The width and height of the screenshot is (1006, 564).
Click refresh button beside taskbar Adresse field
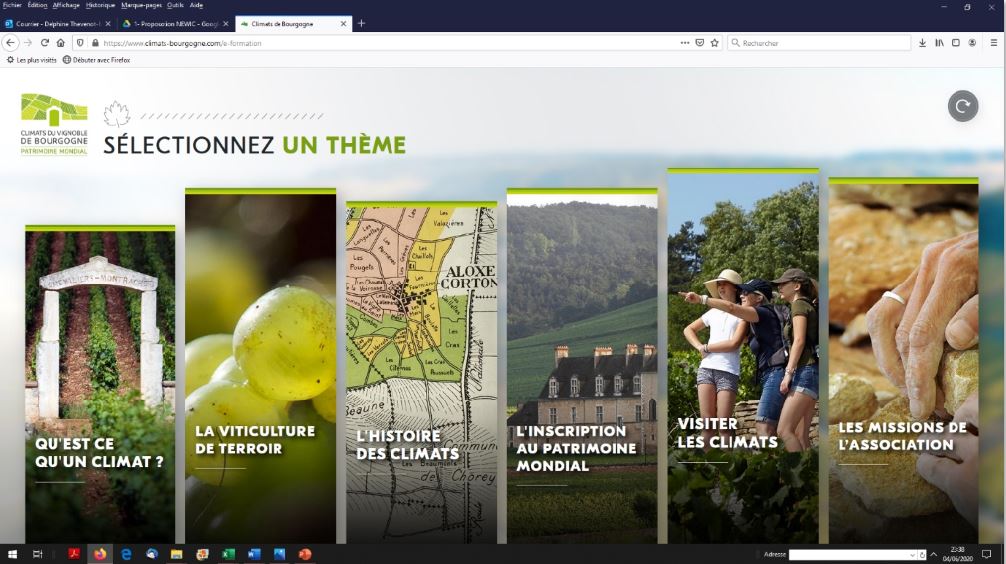[922, 555]
